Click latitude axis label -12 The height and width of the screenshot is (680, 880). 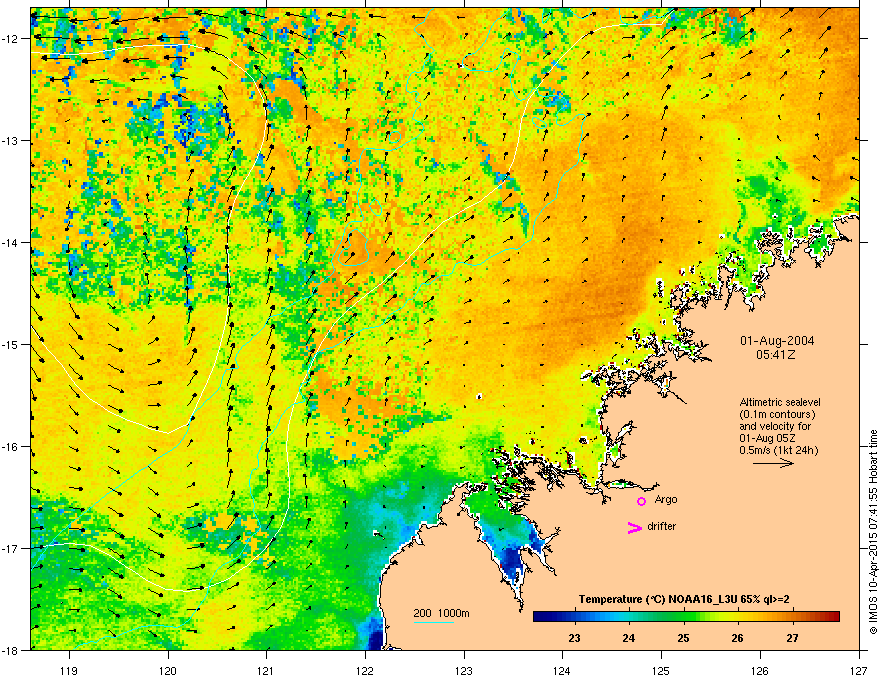pyautogui.click(x=11, y=39)
